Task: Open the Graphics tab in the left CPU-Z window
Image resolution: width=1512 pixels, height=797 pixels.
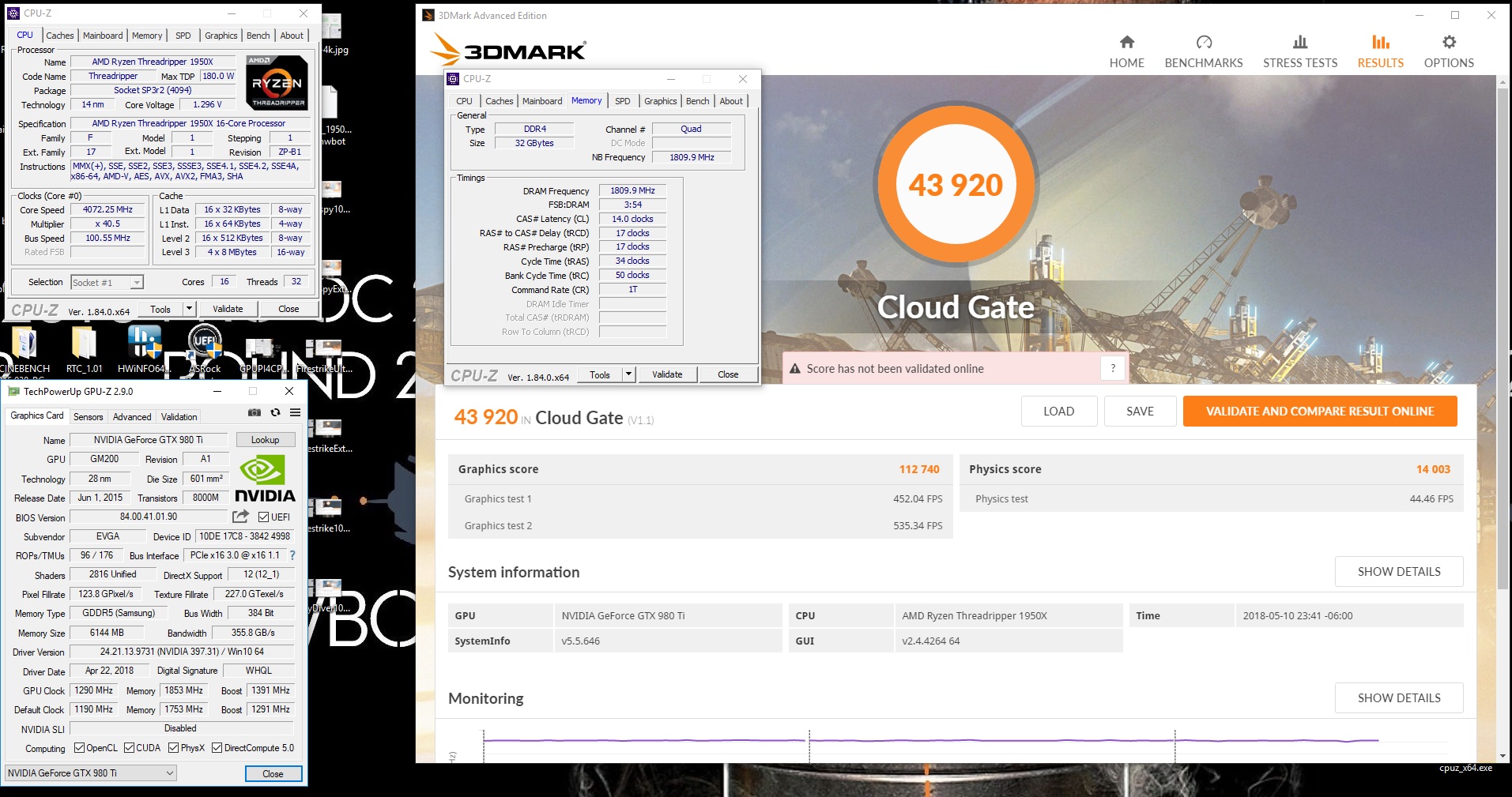Action: (221, 36)
